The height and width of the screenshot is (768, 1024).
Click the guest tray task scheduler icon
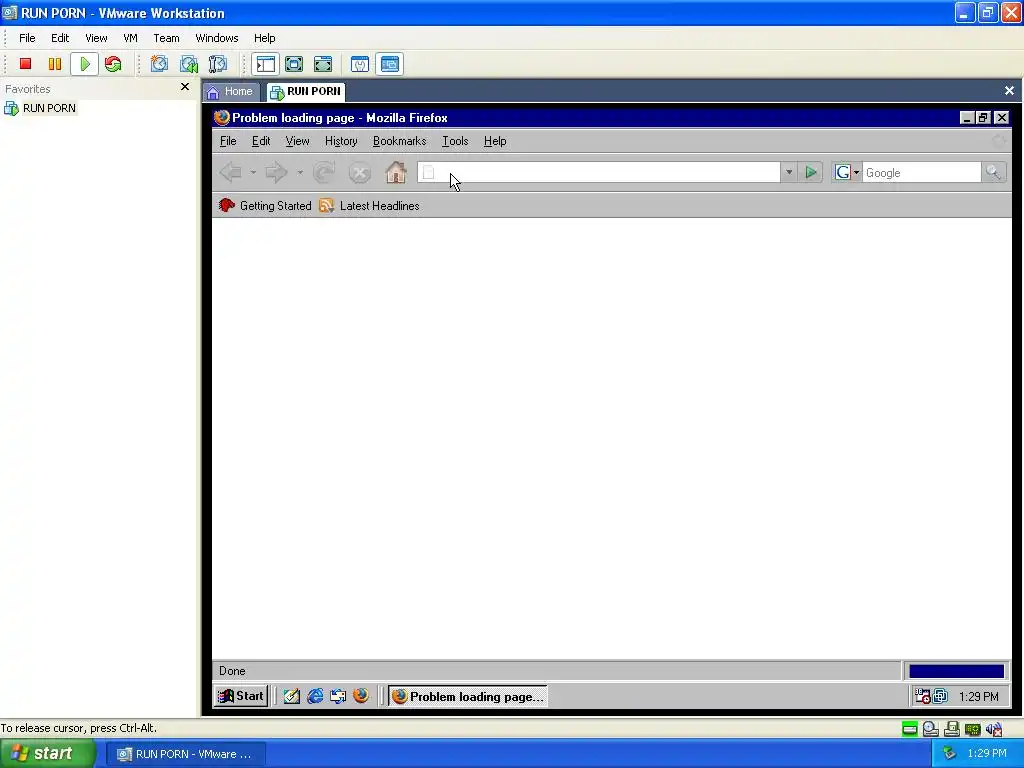pyautogui.click(x=922, y=697)
